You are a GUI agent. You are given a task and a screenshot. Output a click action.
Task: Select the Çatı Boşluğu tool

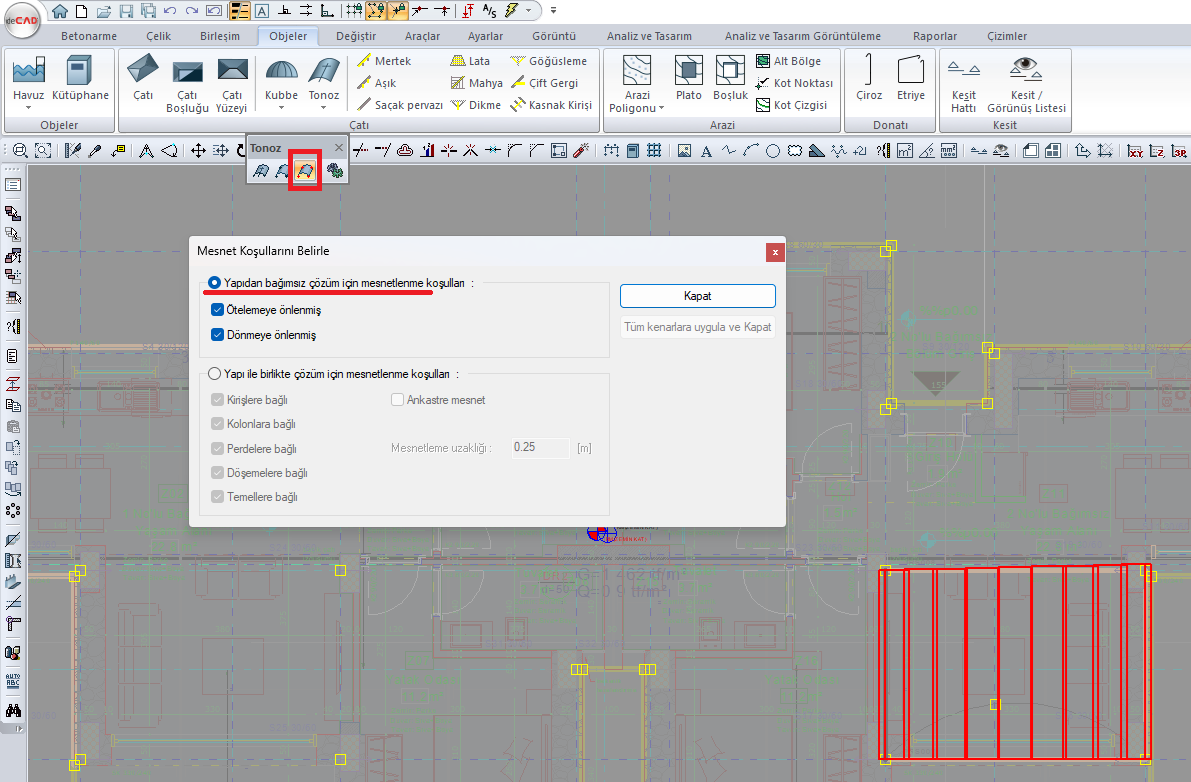click(x=187, y=85)
